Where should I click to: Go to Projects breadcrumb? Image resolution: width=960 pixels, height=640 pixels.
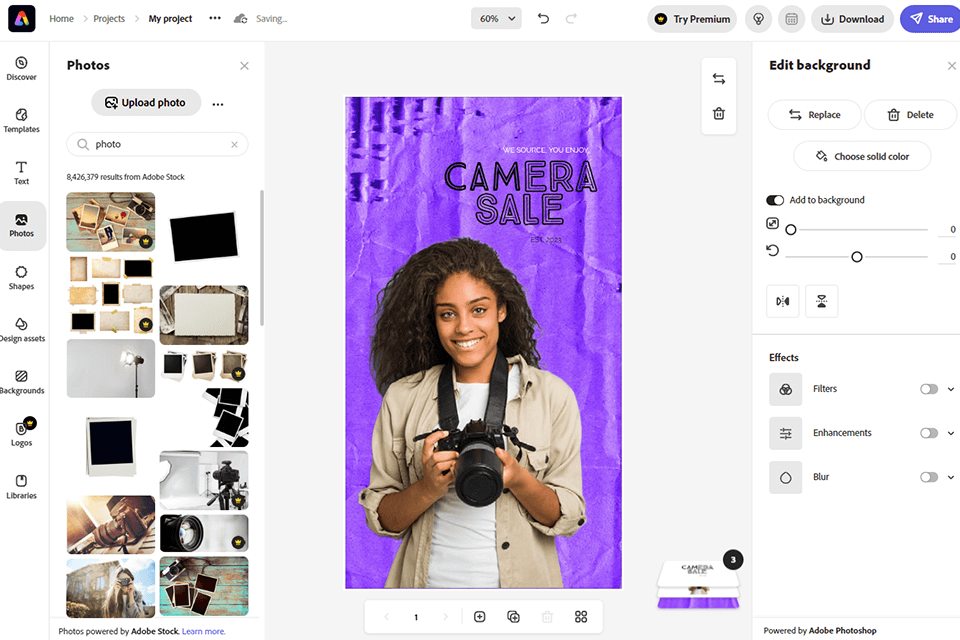(109, 19)
